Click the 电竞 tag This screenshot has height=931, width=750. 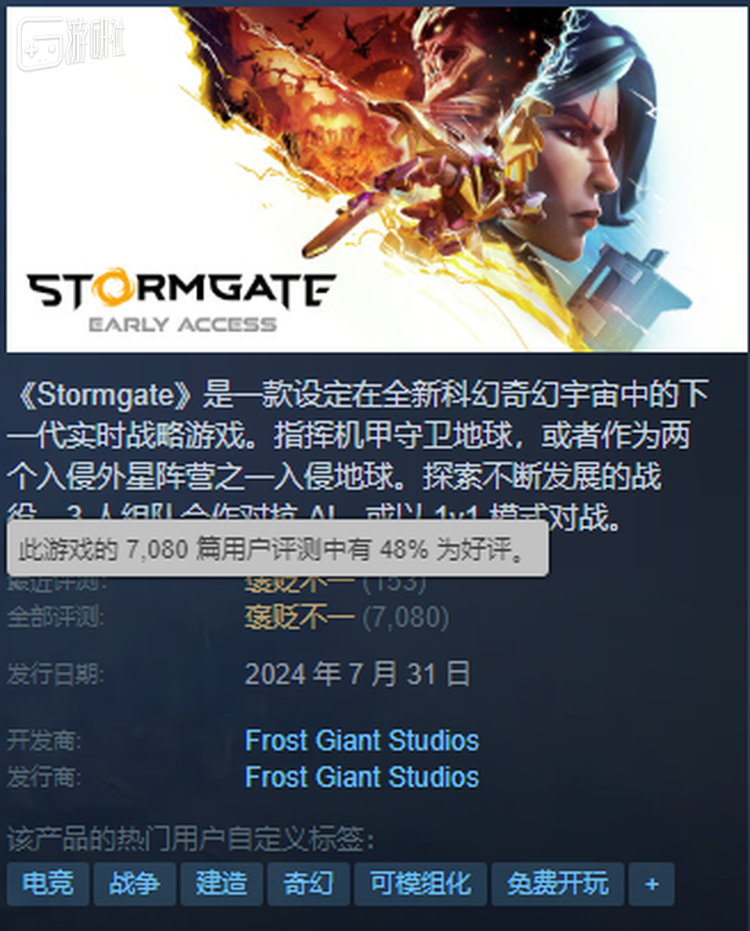pos(48,884)
